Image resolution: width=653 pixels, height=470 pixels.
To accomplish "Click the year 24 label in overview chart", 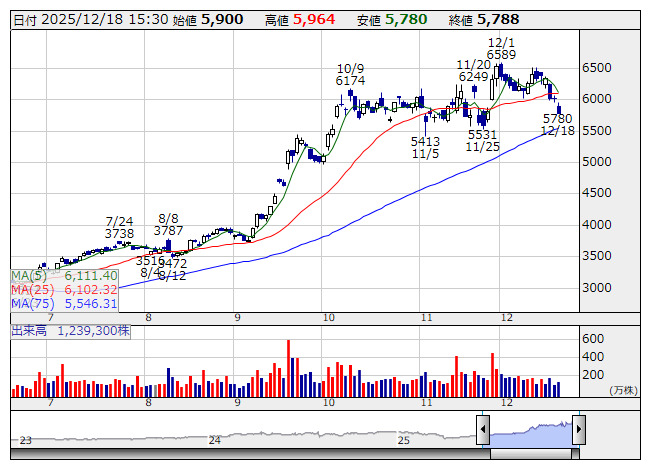I will [214, 440].
